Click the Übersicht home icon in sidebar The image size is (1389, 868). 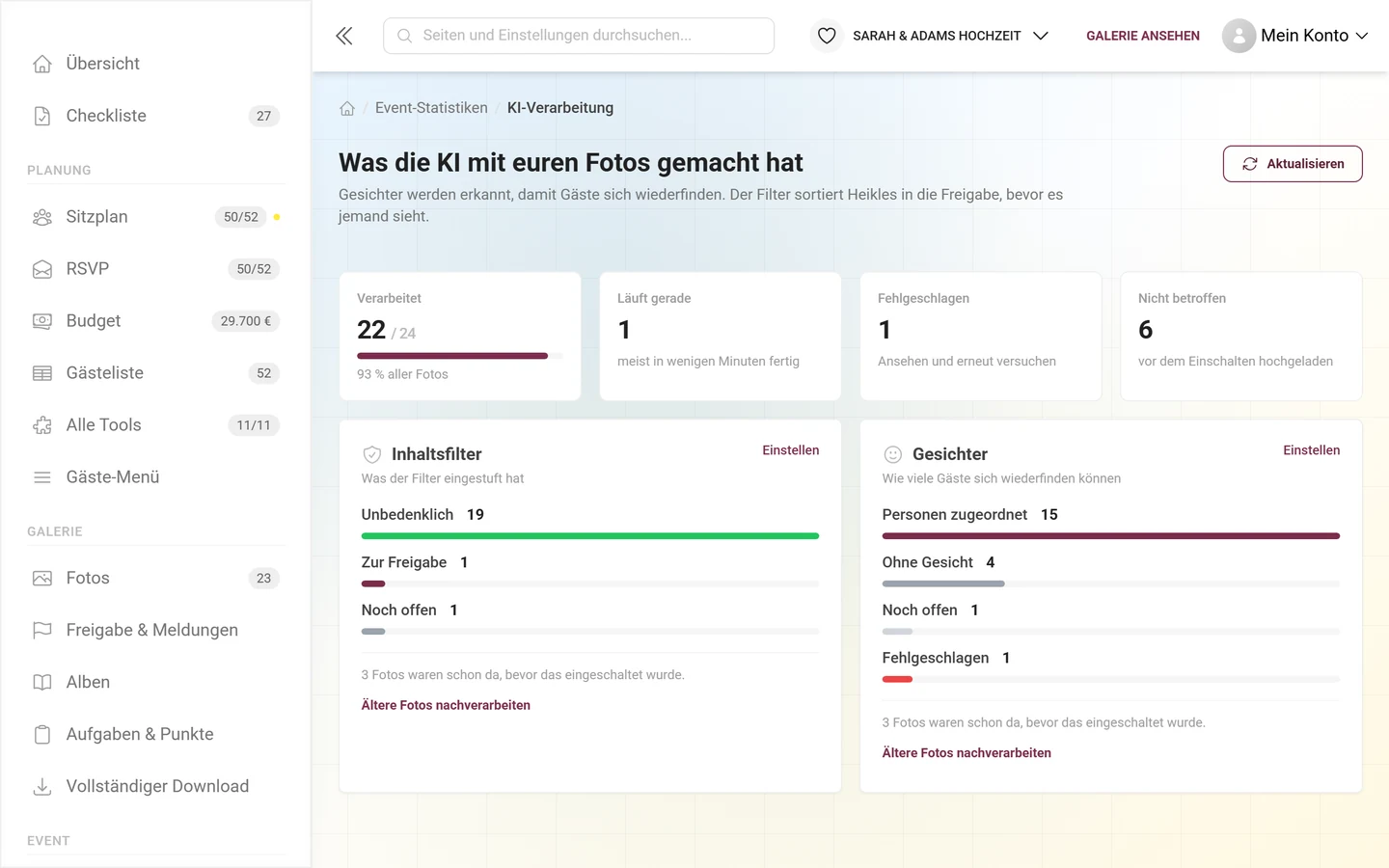point(42,64)
